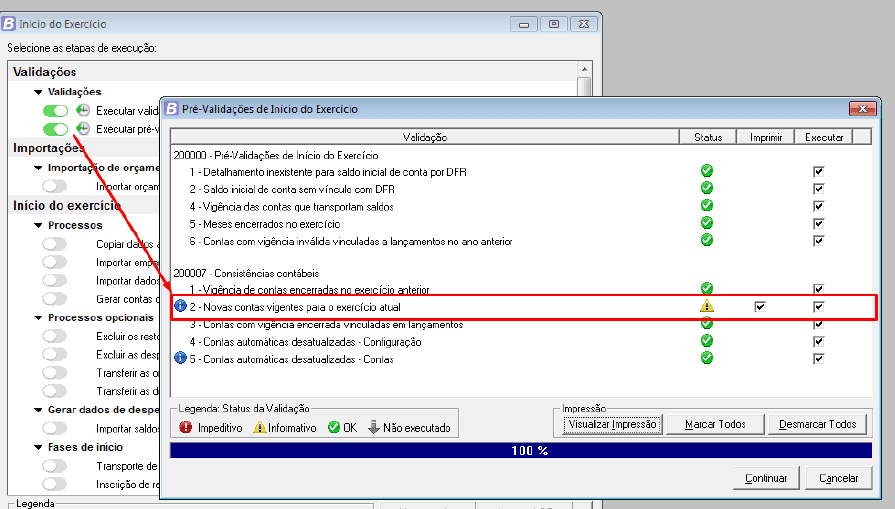Click the Continuar button
895x509 pixels.
point(765,478)
